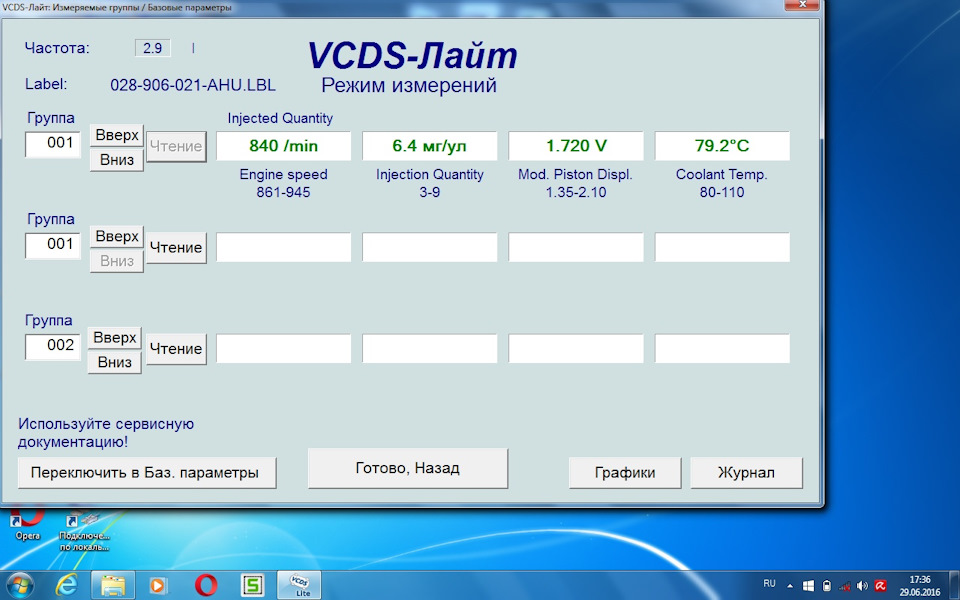Click Переключить в Баз. параметры button
Screen dimensions: 960x600
point(147,473)
